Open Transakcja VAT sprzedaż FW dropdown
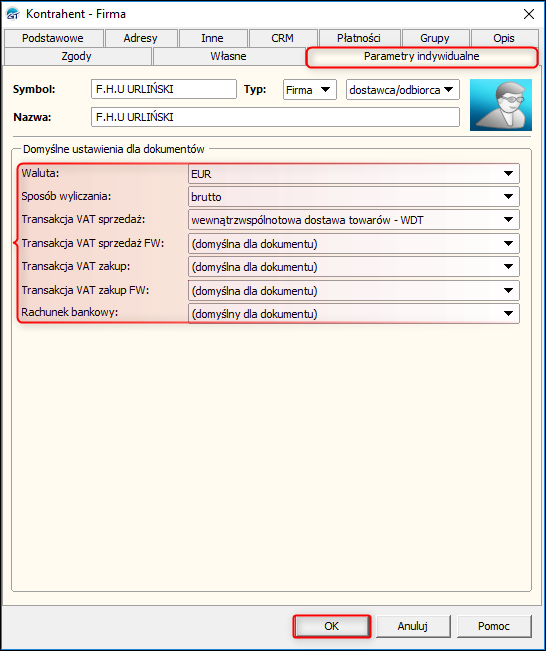 [354, 244]
